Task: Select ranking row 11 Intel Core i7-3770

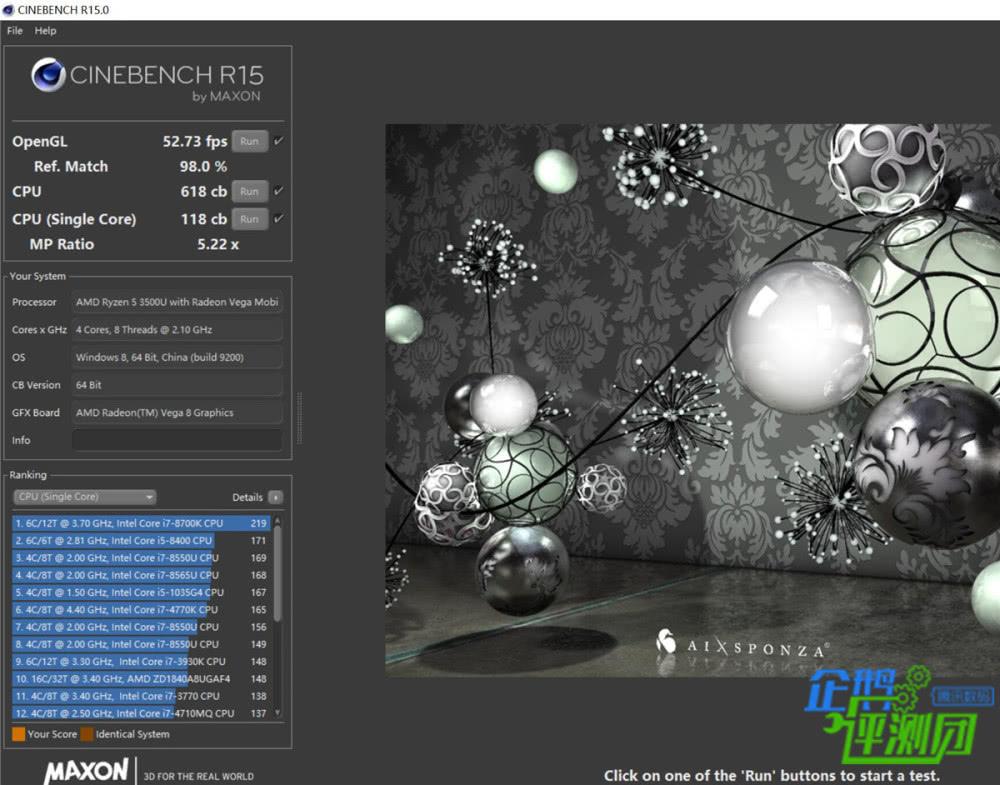Action: pyautogui.click(x=141, y=696)
